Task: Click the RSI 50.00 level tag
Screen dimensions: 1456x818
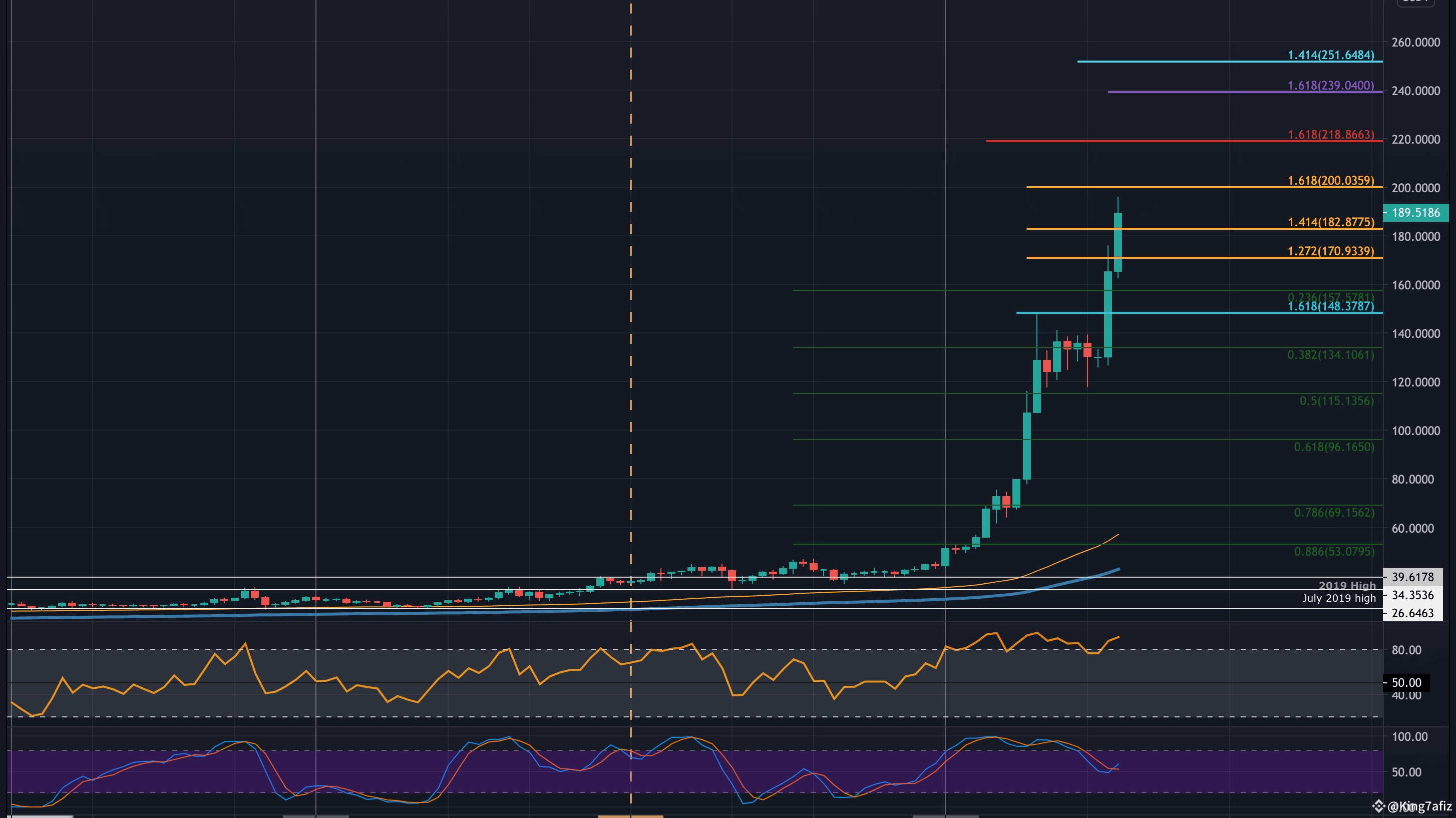Action: pyautogui.click(x=1406, y=683)
